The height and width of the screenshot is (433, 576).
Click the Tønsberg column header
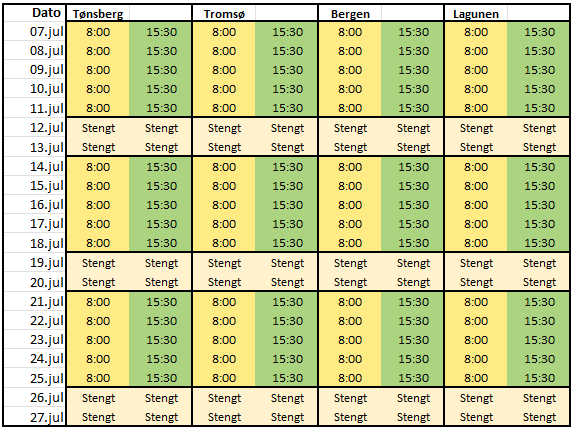click(98, 14)
